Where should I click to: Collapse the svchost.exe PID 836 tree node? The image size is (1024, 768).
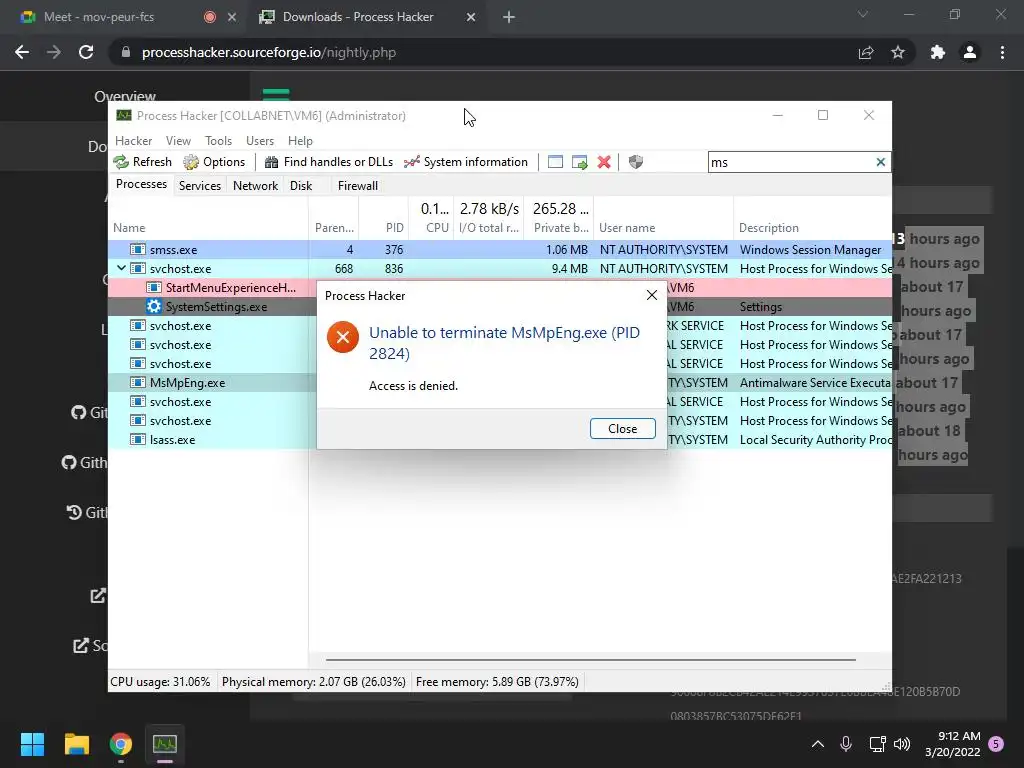pyautogui.click(x=121, y=268)
